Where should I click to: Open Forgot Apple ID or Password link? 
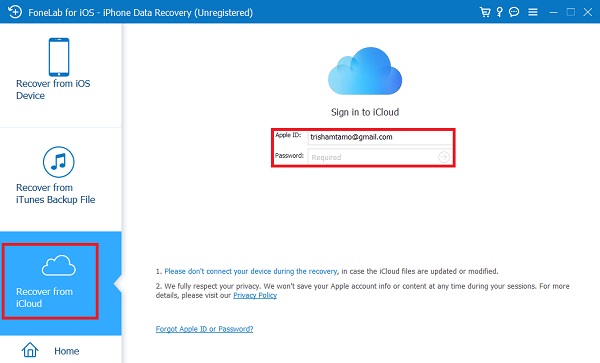coord(204,329)
